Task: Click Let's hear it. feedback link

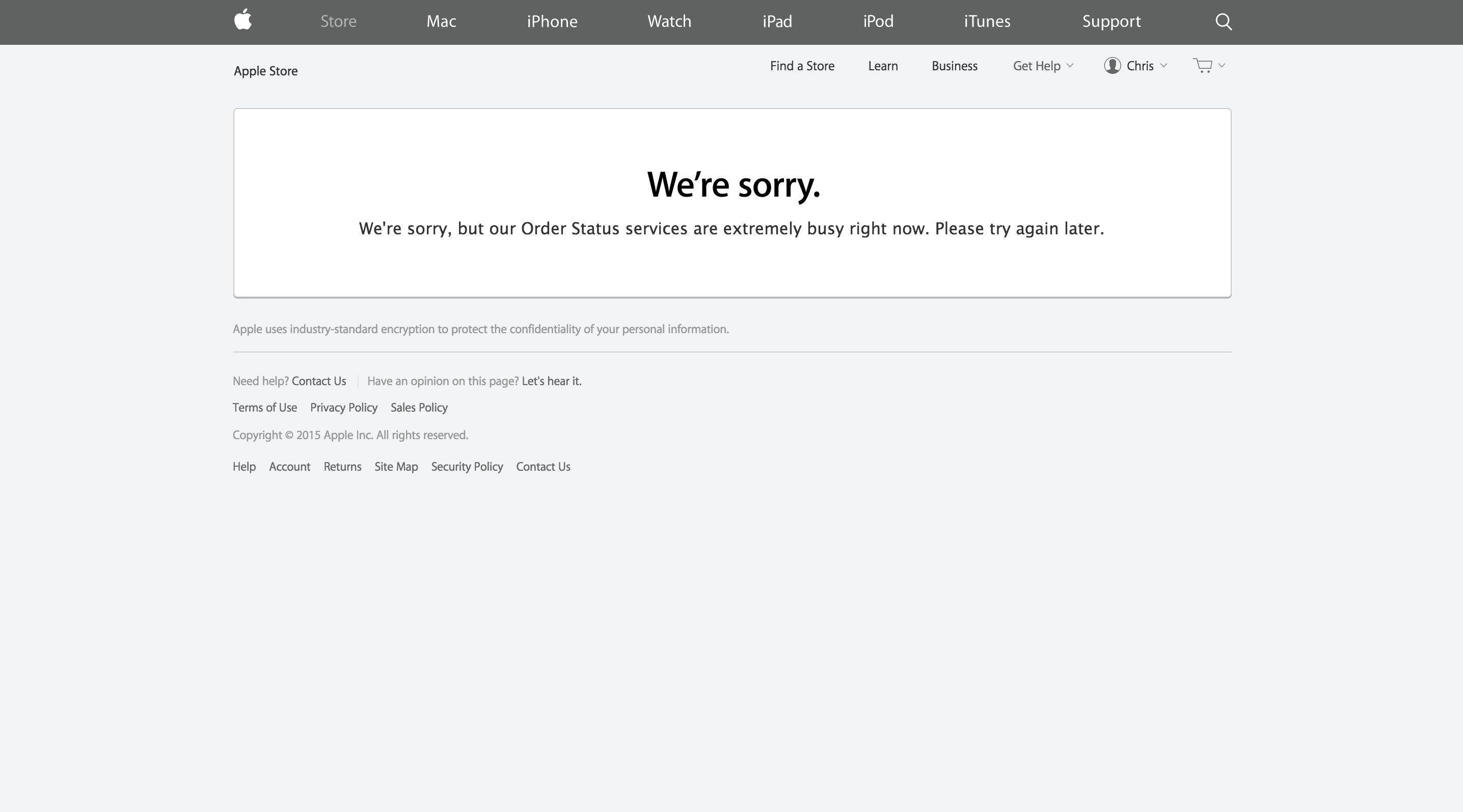Action: (552, 381)
